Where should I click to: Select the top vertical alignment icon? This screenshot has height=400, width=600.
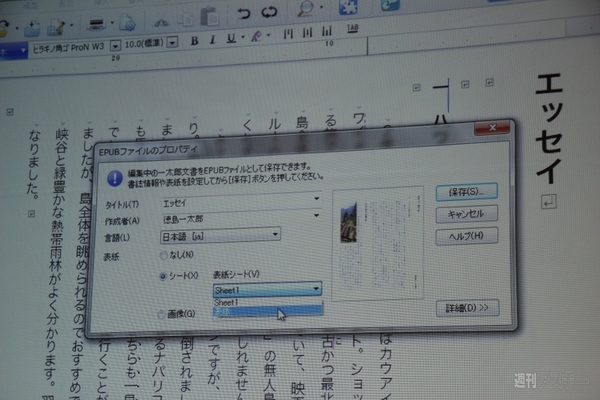click(288, 33)
